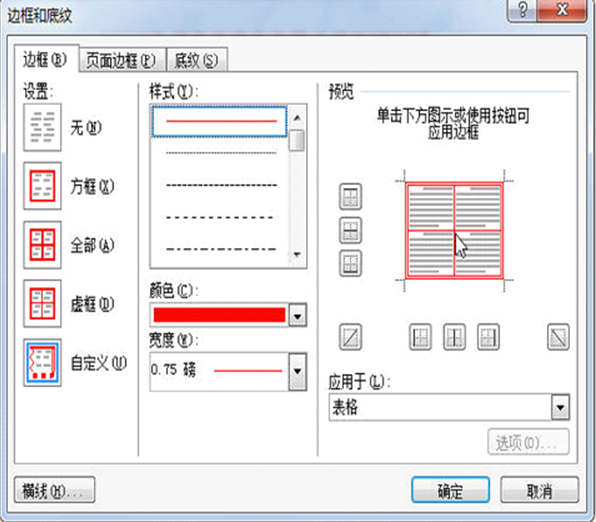The width and height of the screenshot is (596, 522).
Task: Switch to the 页面边框 tab
Action: coord(122,60)
